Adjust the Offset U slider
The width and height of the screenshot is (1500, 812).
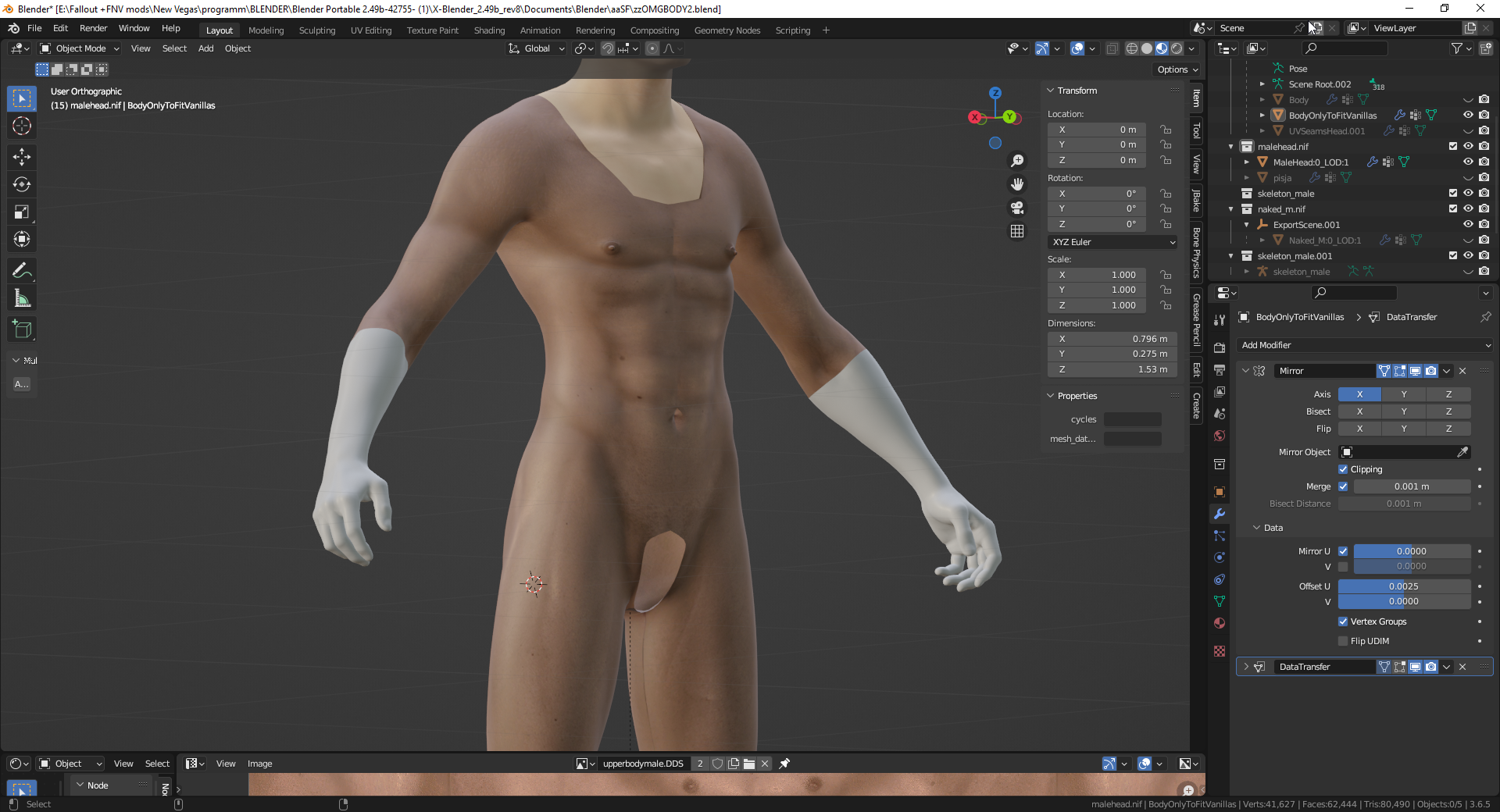click(1404, 586)
